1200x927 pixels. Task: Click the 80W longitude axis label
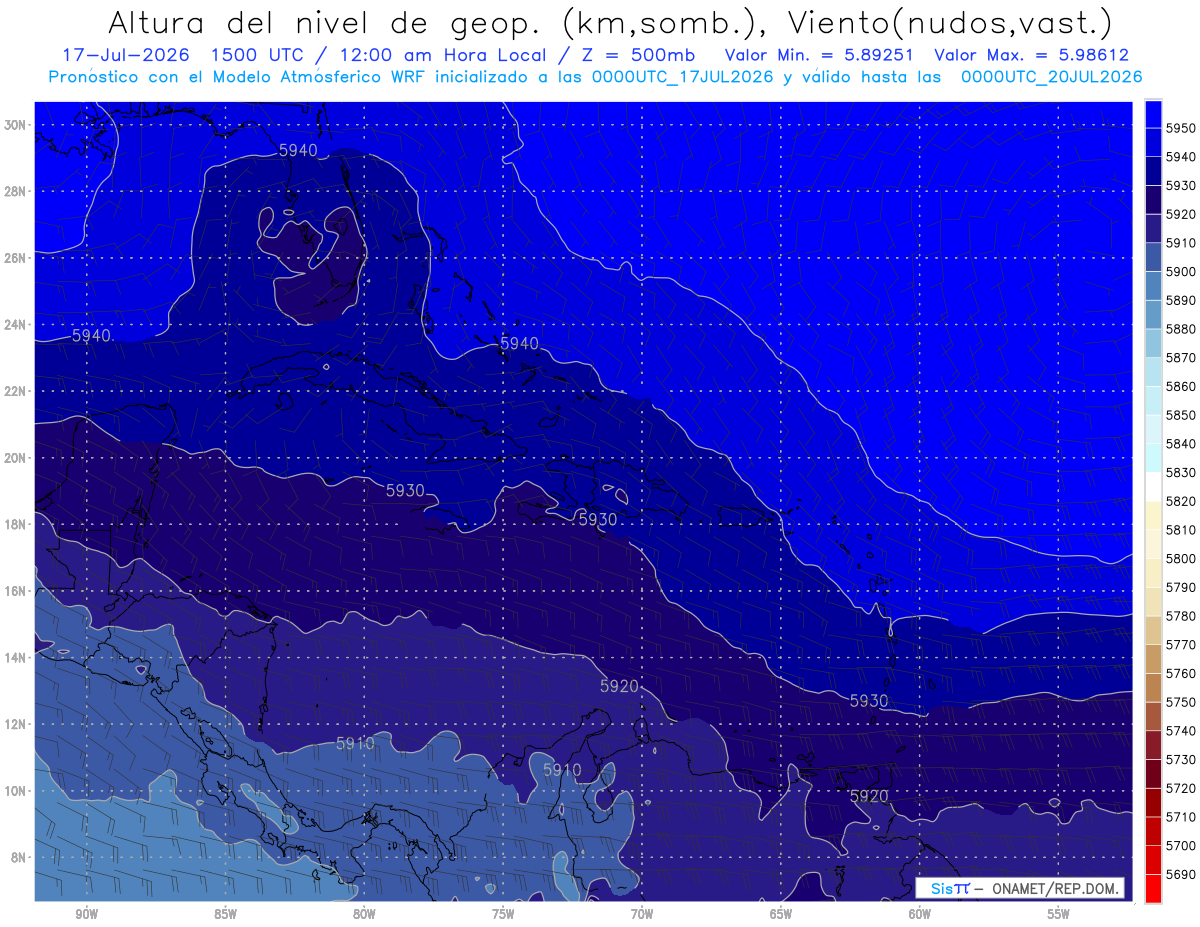tap(364, 914)
